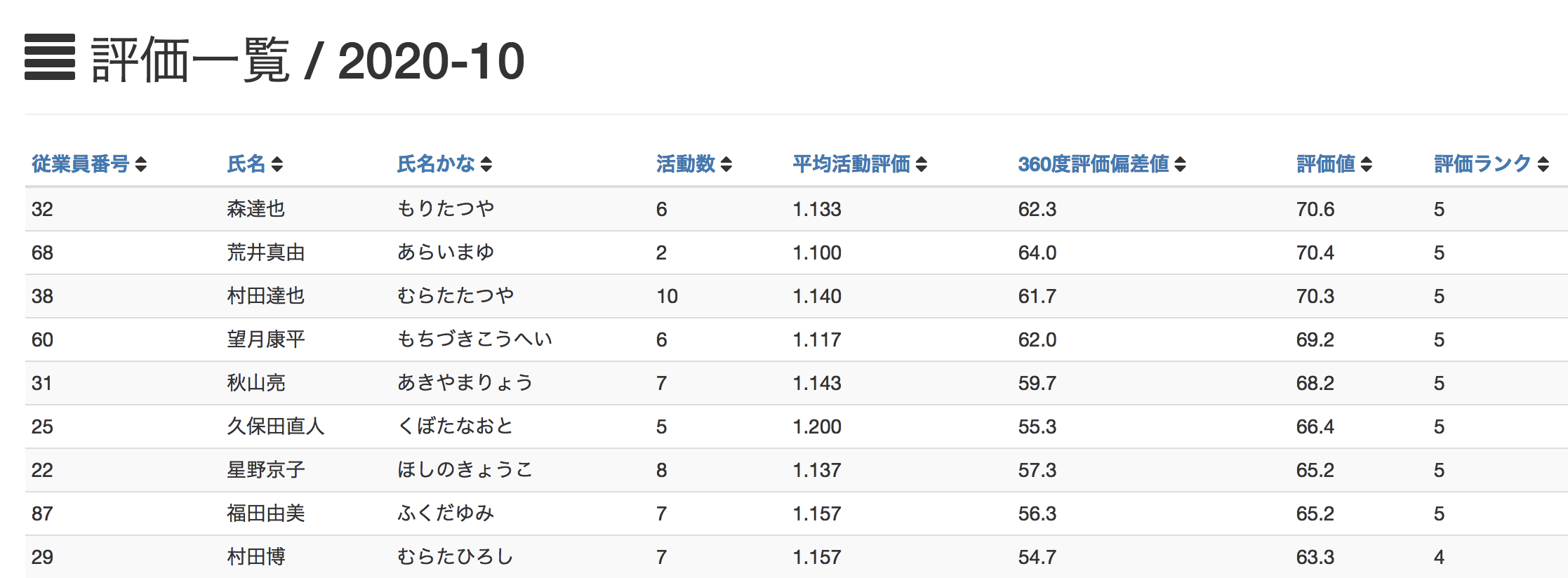The height and width of the screenshot is (578, 1568).
Task: Click 村田博 row evaluation value 63.3
Action: click(x=1315, y=557)
